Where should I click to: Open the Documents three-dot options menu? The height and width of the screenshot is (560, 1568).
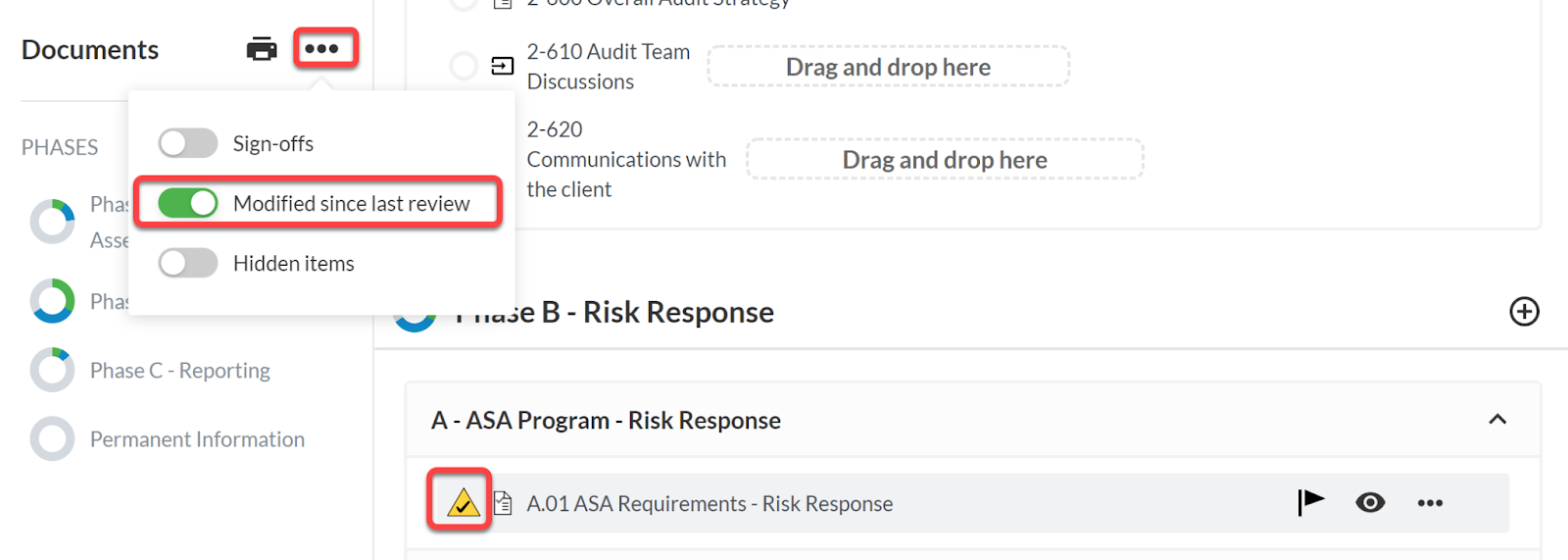point(321,49)
